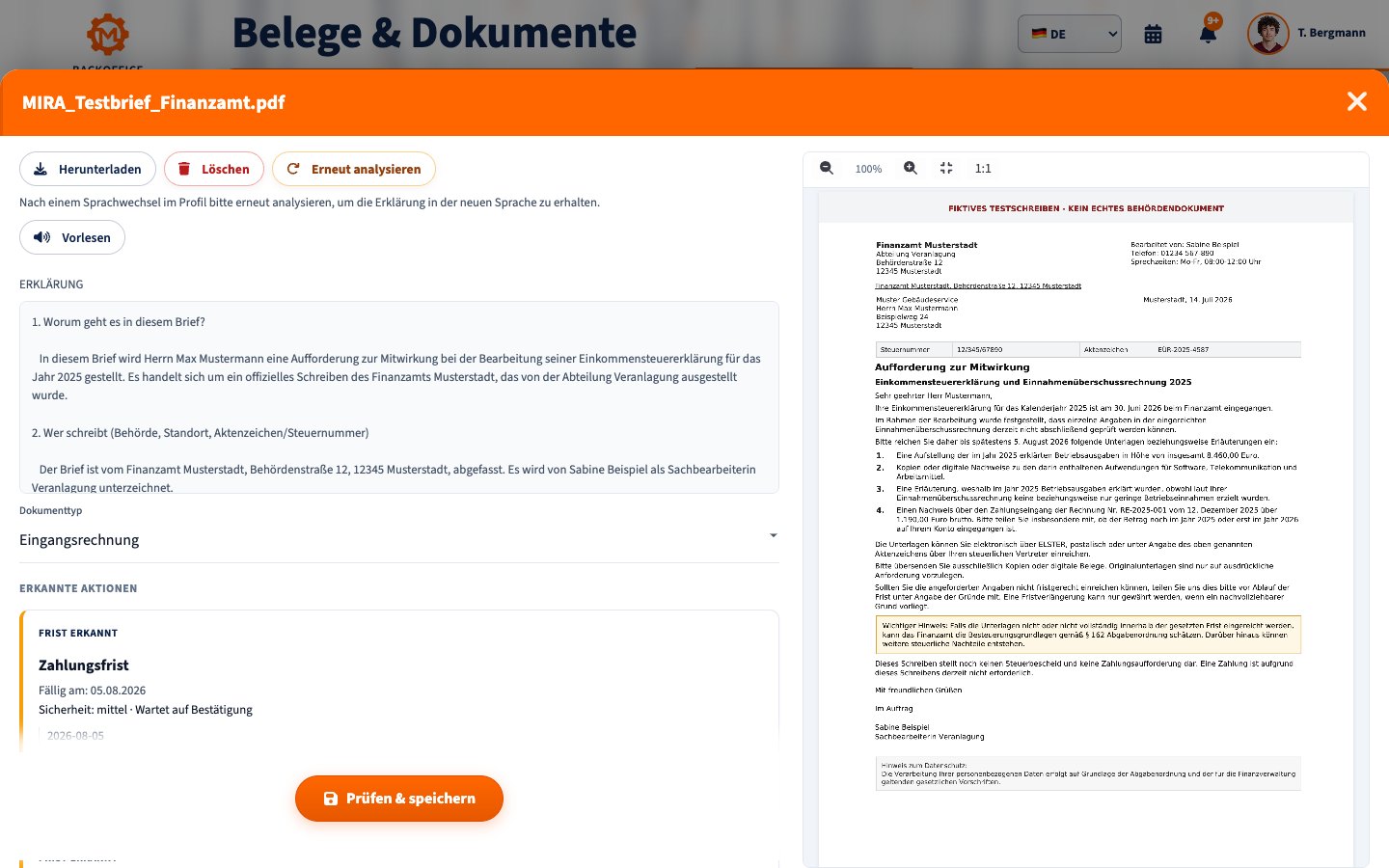Click the Herunterladen button
The width and height of the screenshot is (1389, 868).
(88, 169)
